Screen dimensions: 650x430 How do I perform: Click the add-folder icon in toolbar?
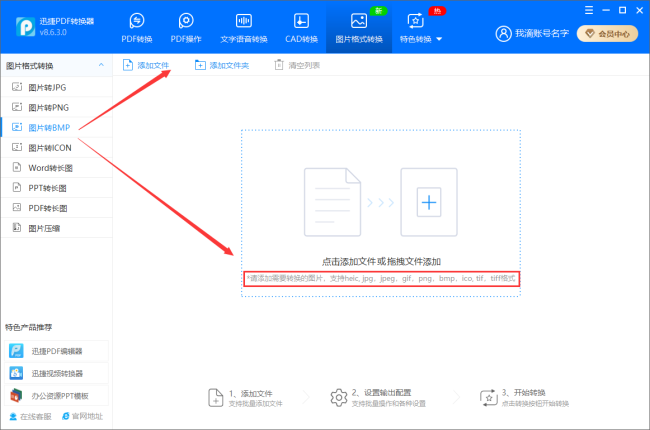coord(200,65)
